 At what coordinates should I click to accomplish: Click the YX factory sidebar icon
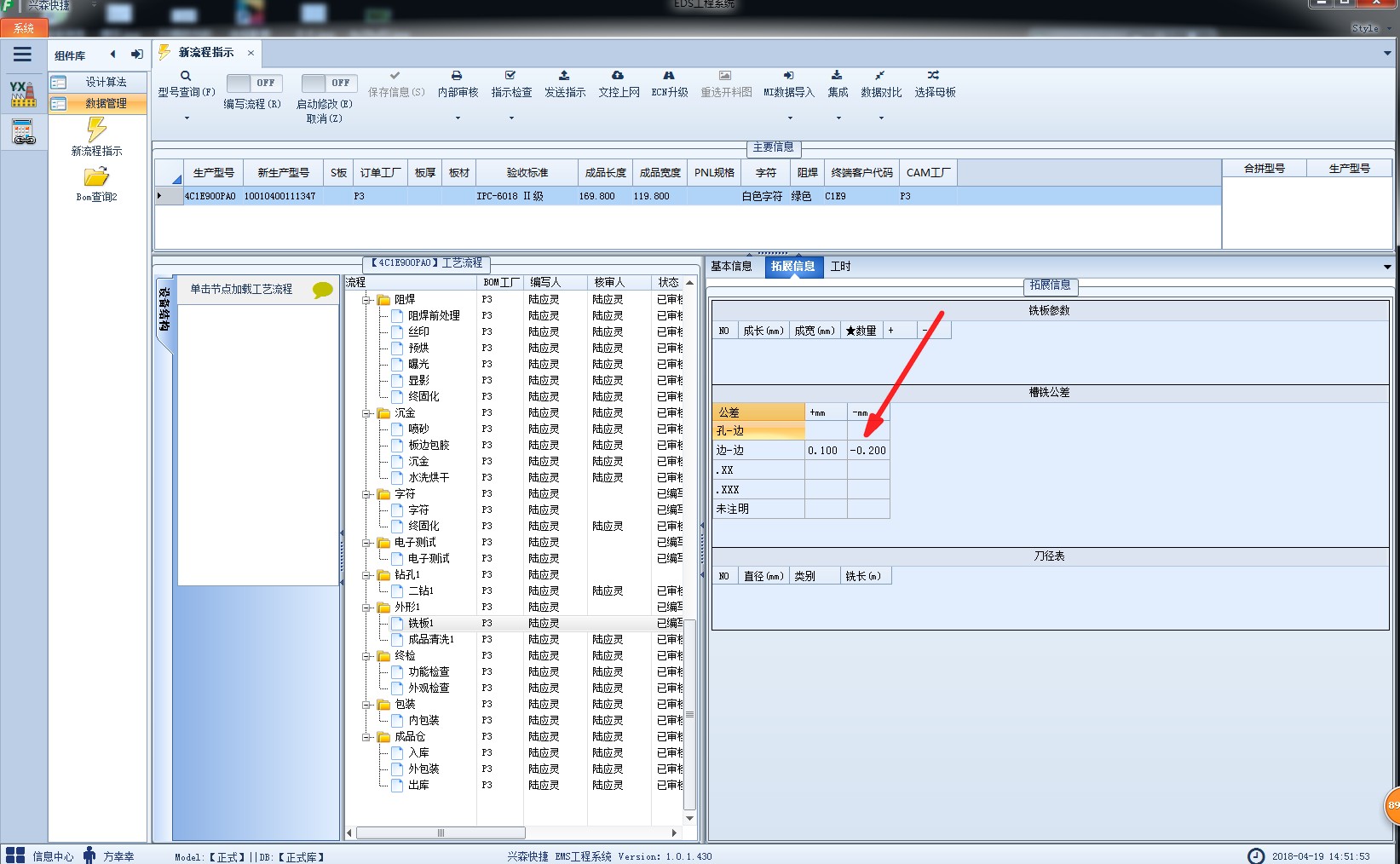pyautogui.click(x=23, y=94)
